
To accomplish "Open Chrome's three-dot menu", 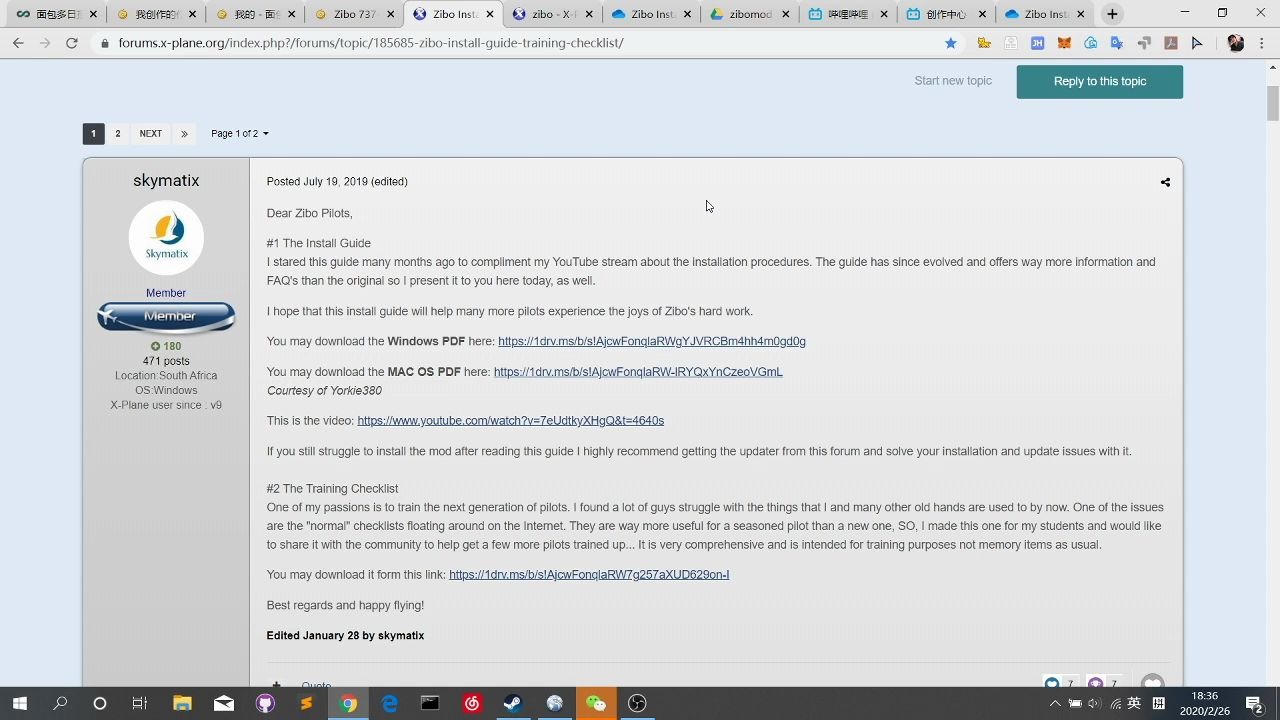I will click(x=1263, y=43).
